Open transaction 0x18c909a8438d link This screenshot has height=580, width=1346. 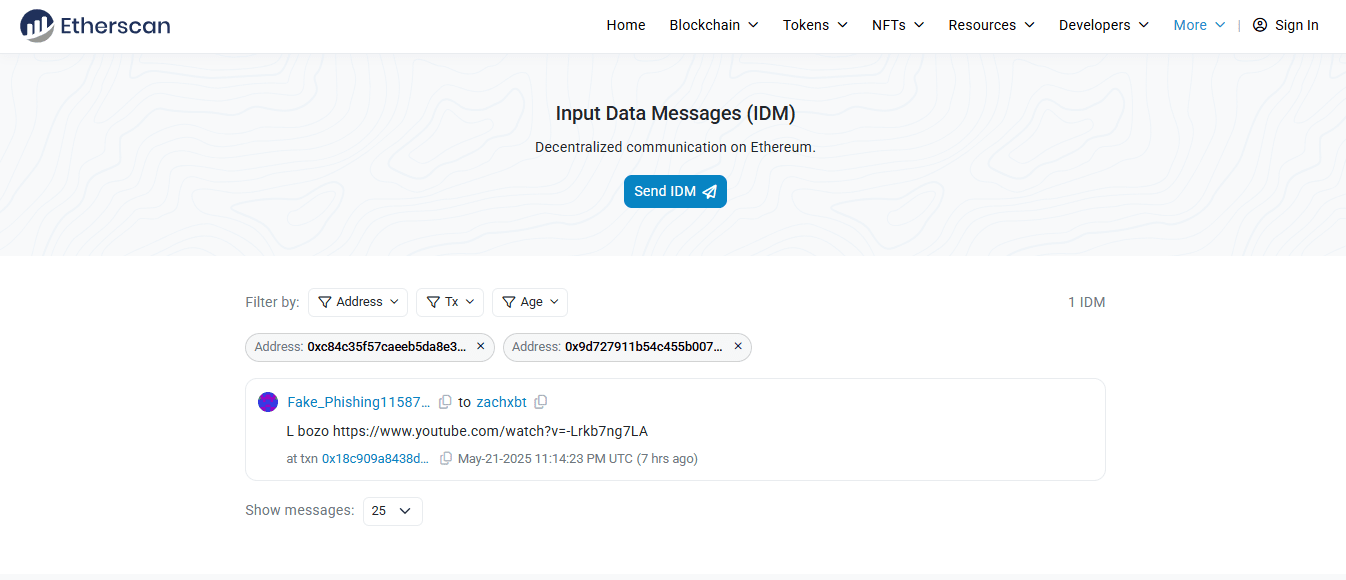tap(375, 459)
